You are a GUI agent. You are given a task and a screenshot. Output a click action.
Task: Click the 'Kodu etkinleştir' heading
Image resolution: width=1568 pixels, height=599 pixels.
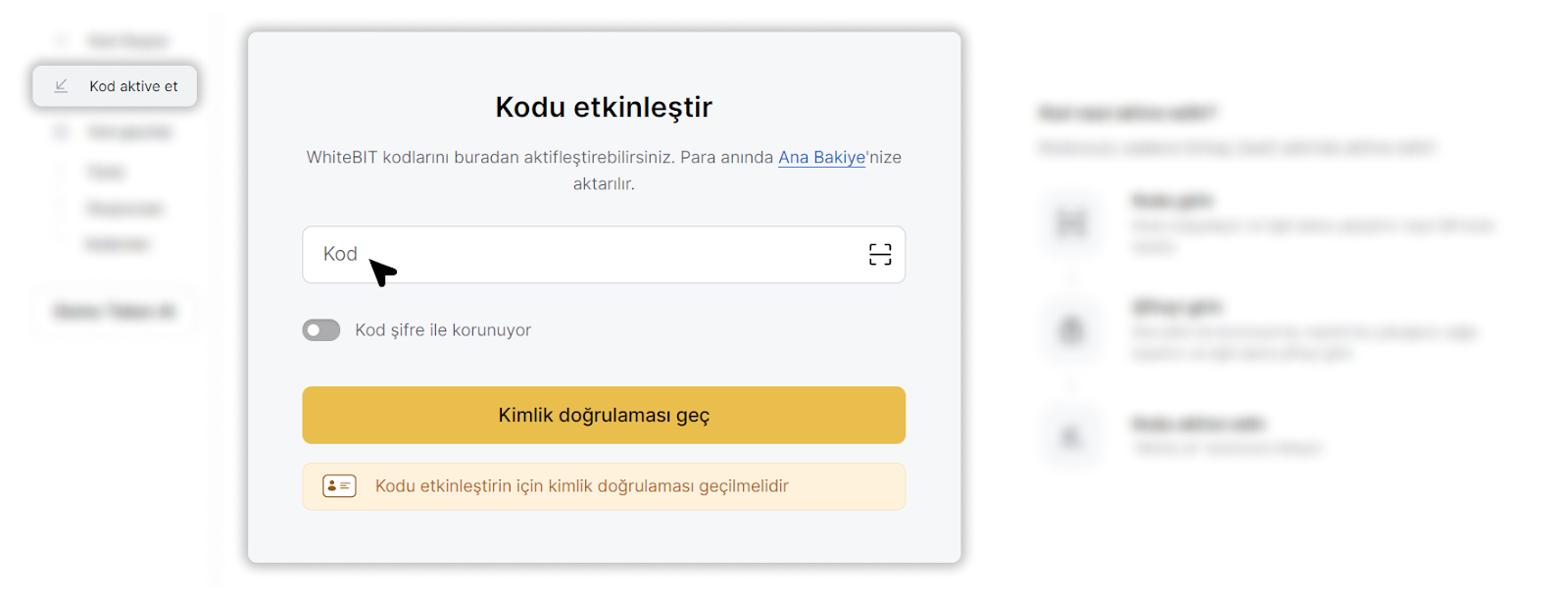(x=604, y=107)
